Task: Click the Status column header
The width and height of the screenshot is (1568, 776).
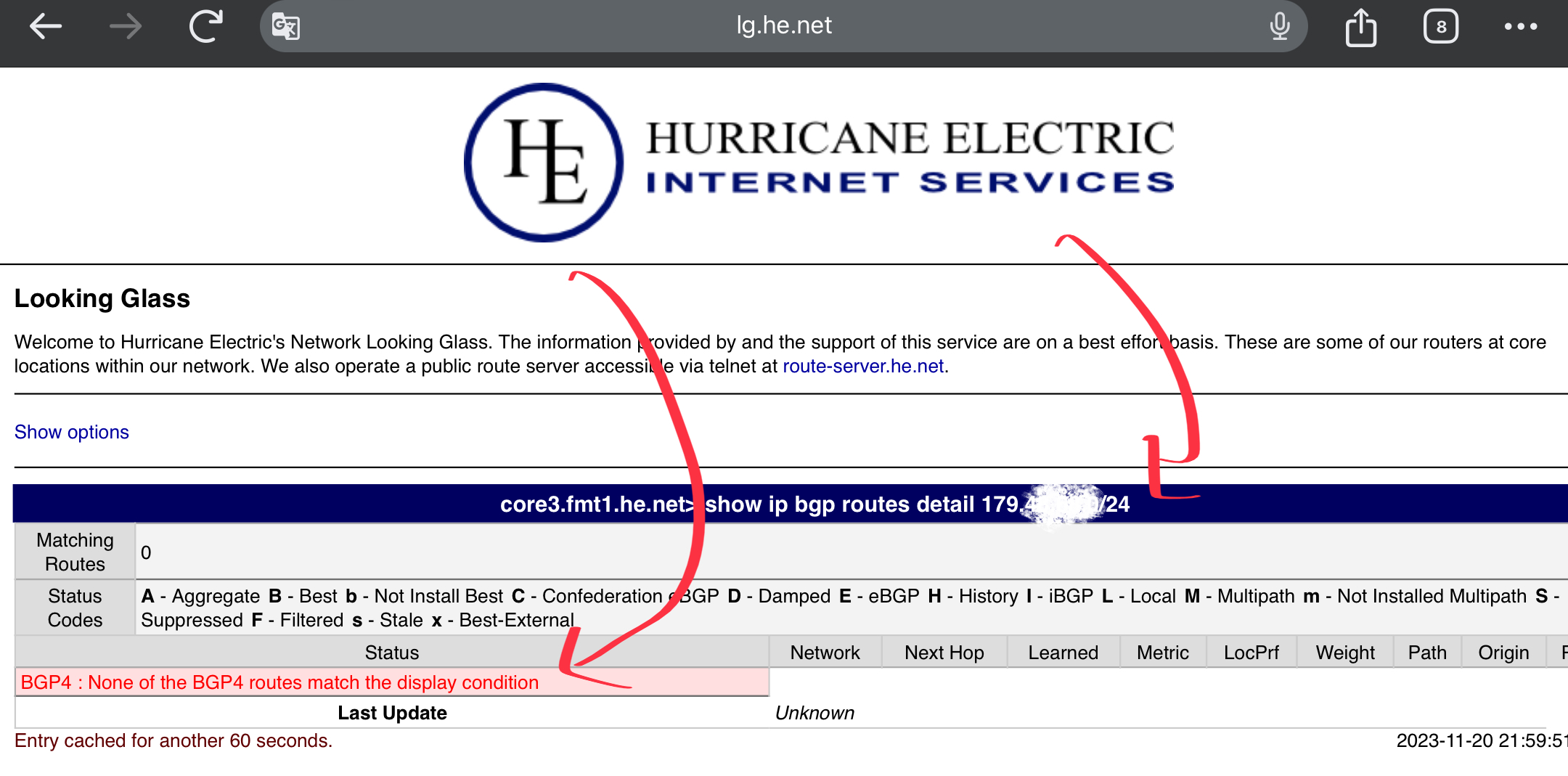Action: point(392,653)
